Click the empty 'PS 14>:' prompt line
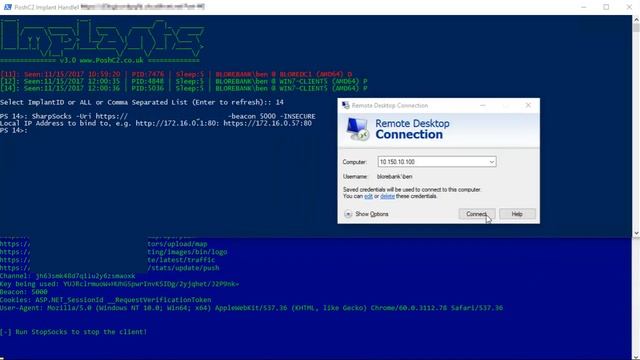Screen dimensions: 640x360 pos(14,131)
